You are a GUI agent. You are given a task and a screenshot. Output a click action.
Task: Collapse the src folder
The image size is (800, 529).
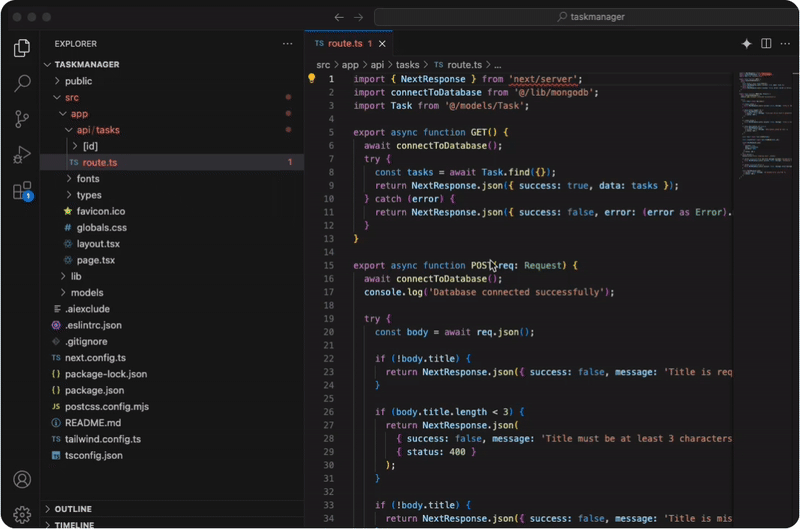[71, 97]
